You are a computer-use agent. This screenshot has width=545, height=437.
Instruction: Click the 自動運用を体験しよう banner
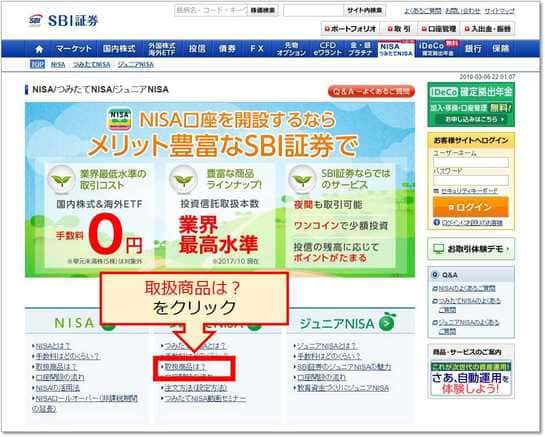click(471, 379)
